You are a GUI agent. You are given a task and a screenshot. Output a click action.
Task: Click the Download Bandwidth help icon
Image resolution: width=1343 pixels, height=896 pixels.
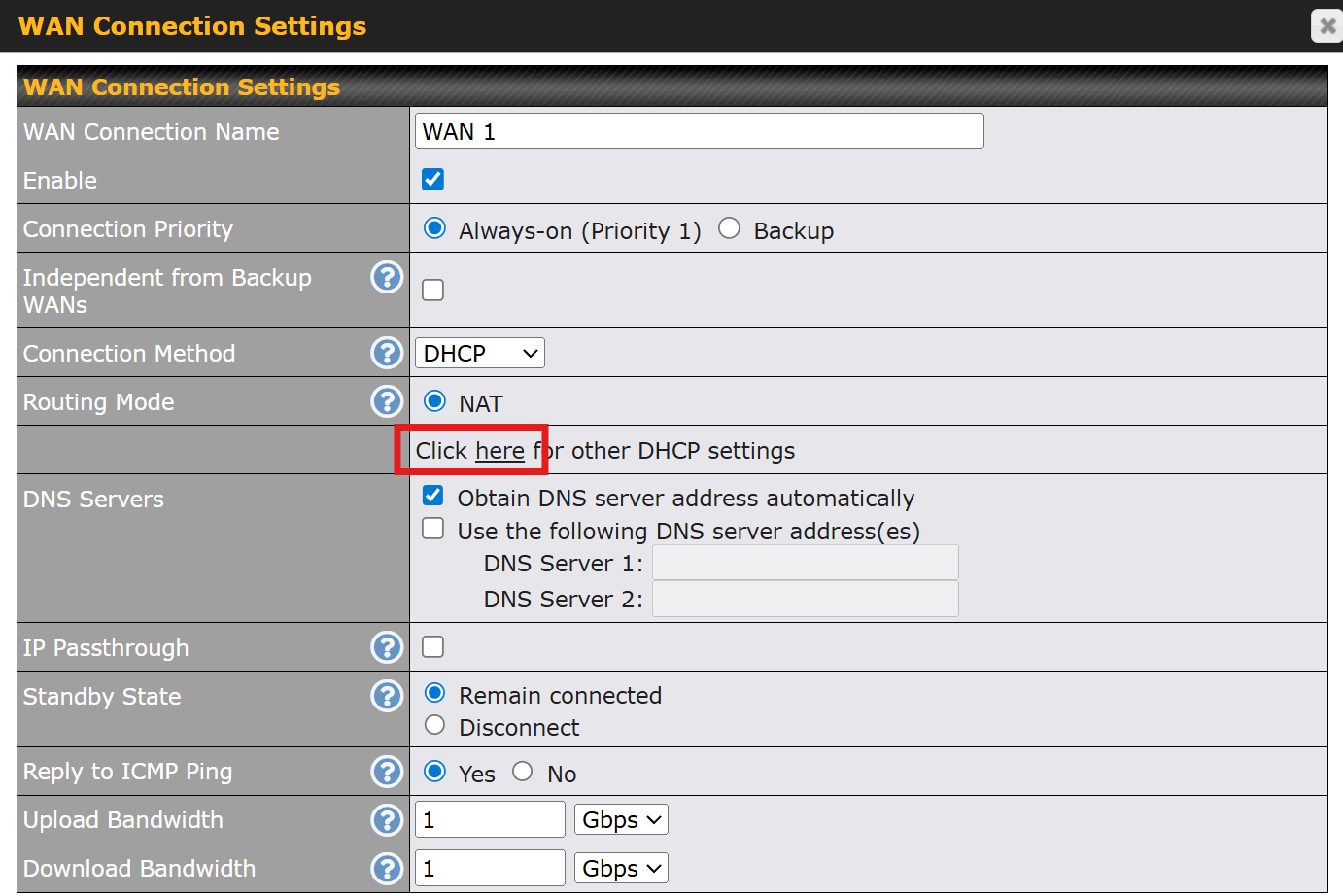pyautogui.click(x=387, y=869)
